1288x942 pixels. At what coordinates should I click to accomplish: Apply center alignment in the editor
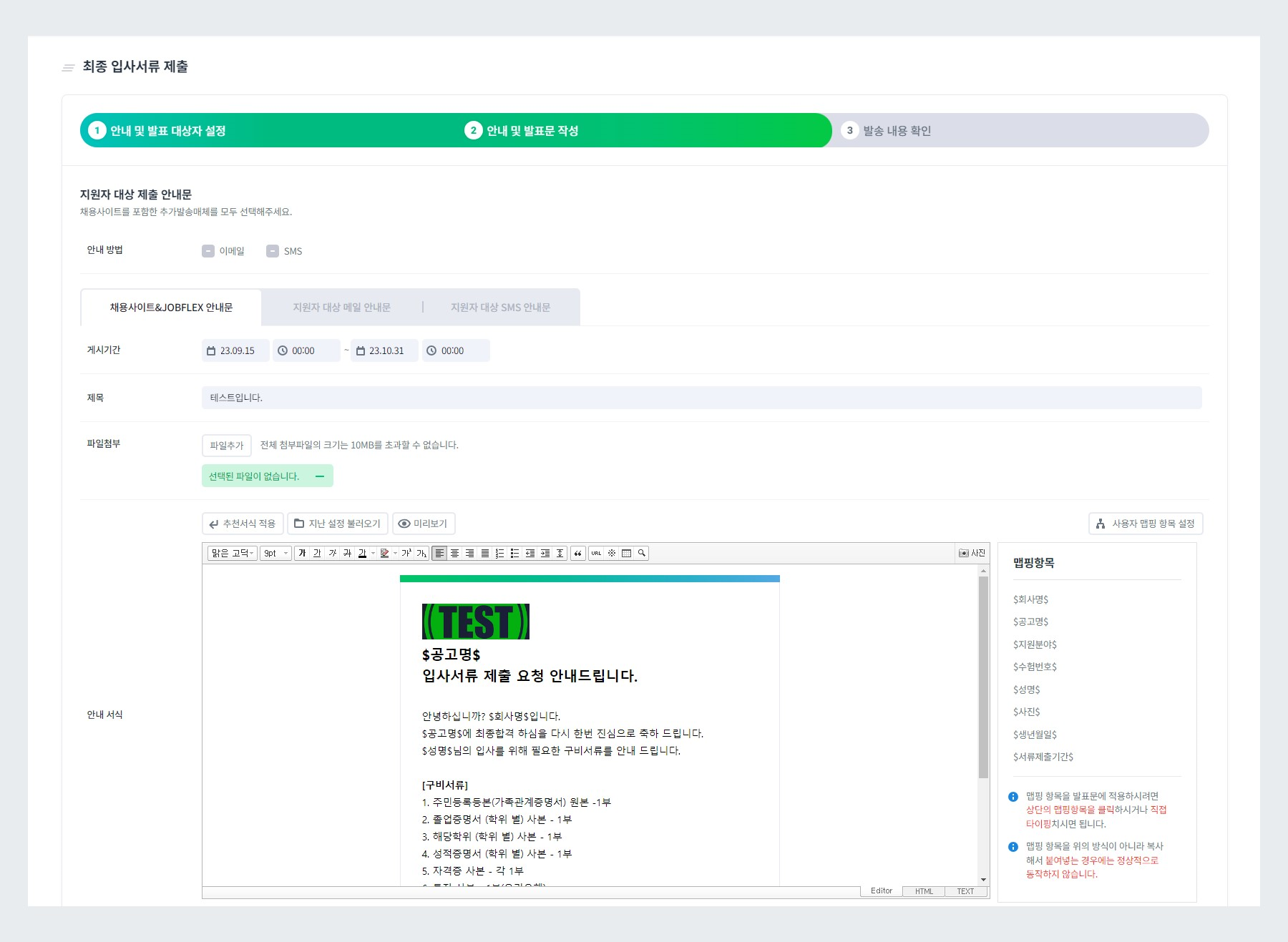coord(456,552)
